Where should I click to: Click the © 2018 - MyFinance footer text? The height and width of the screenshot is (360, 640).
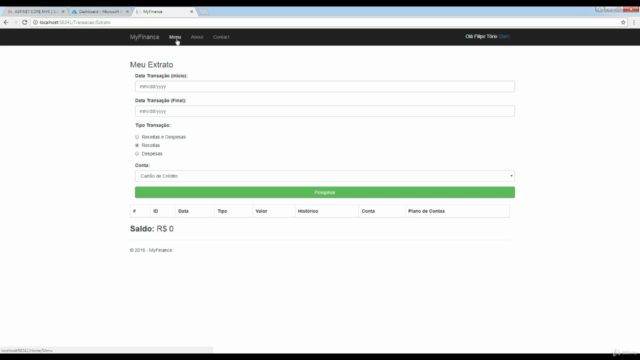click(151, 250)
